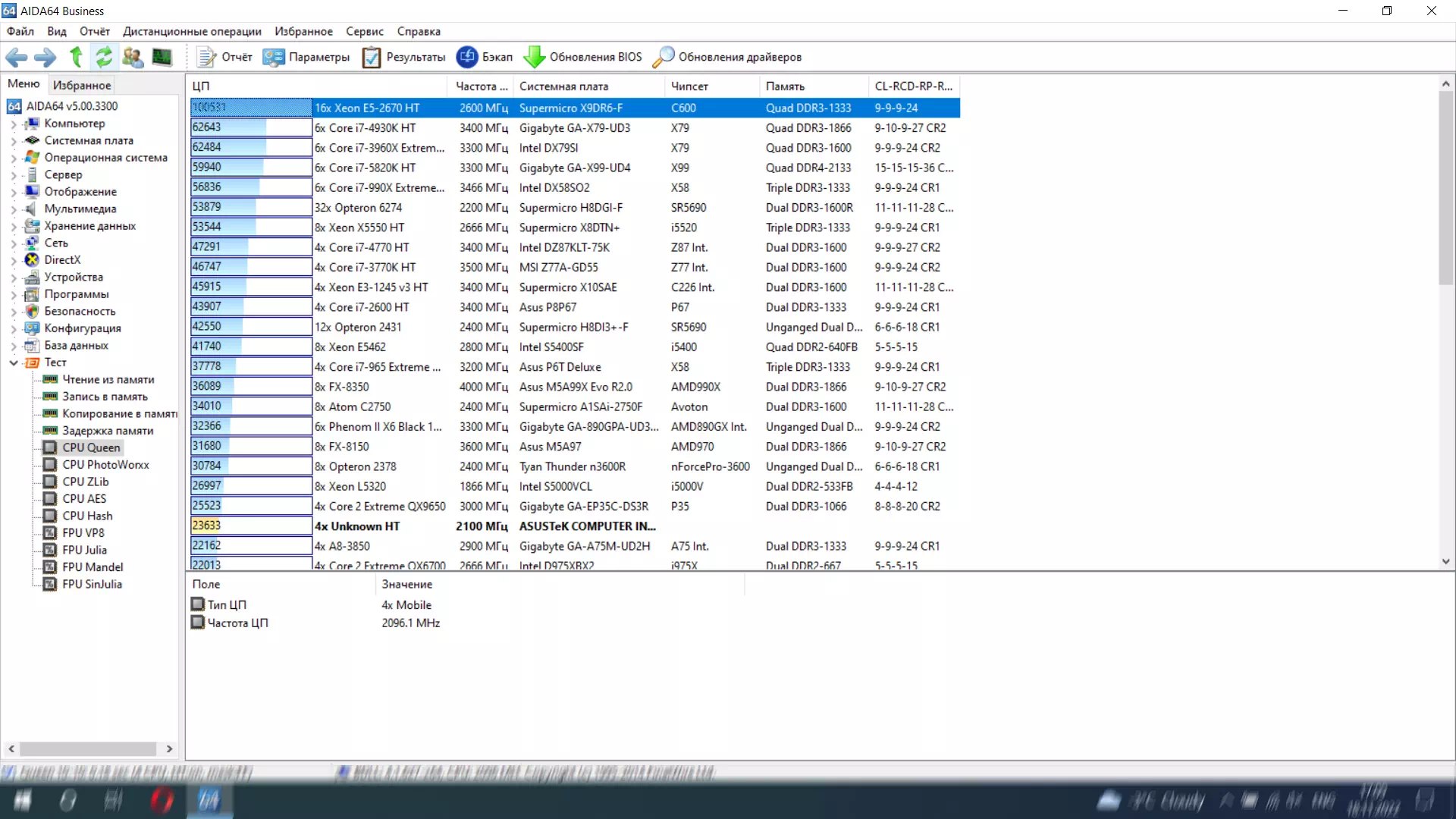Switch to the Избранное tab
The image size is (1456, 819).
pyautogui.click(x=82, y=85)
